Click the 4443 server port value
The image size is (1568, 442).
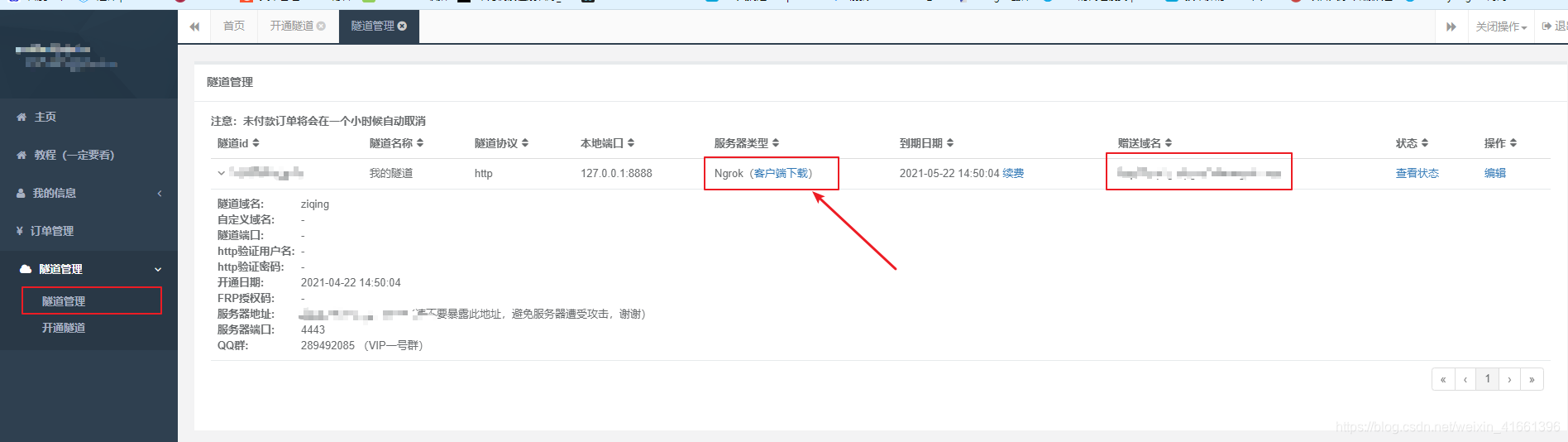pyautogui.click(x=313, y=330)
